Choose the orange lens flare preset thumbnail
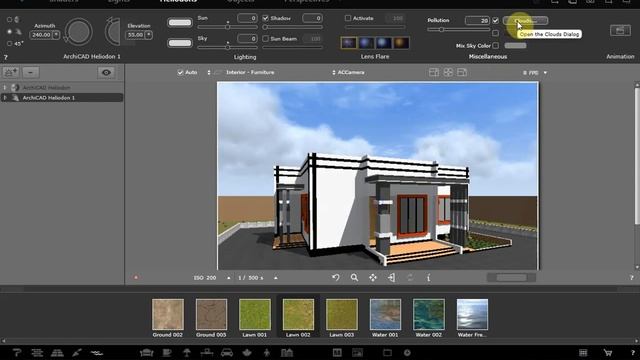Screen dimensions: 640x360 point(401,42)
